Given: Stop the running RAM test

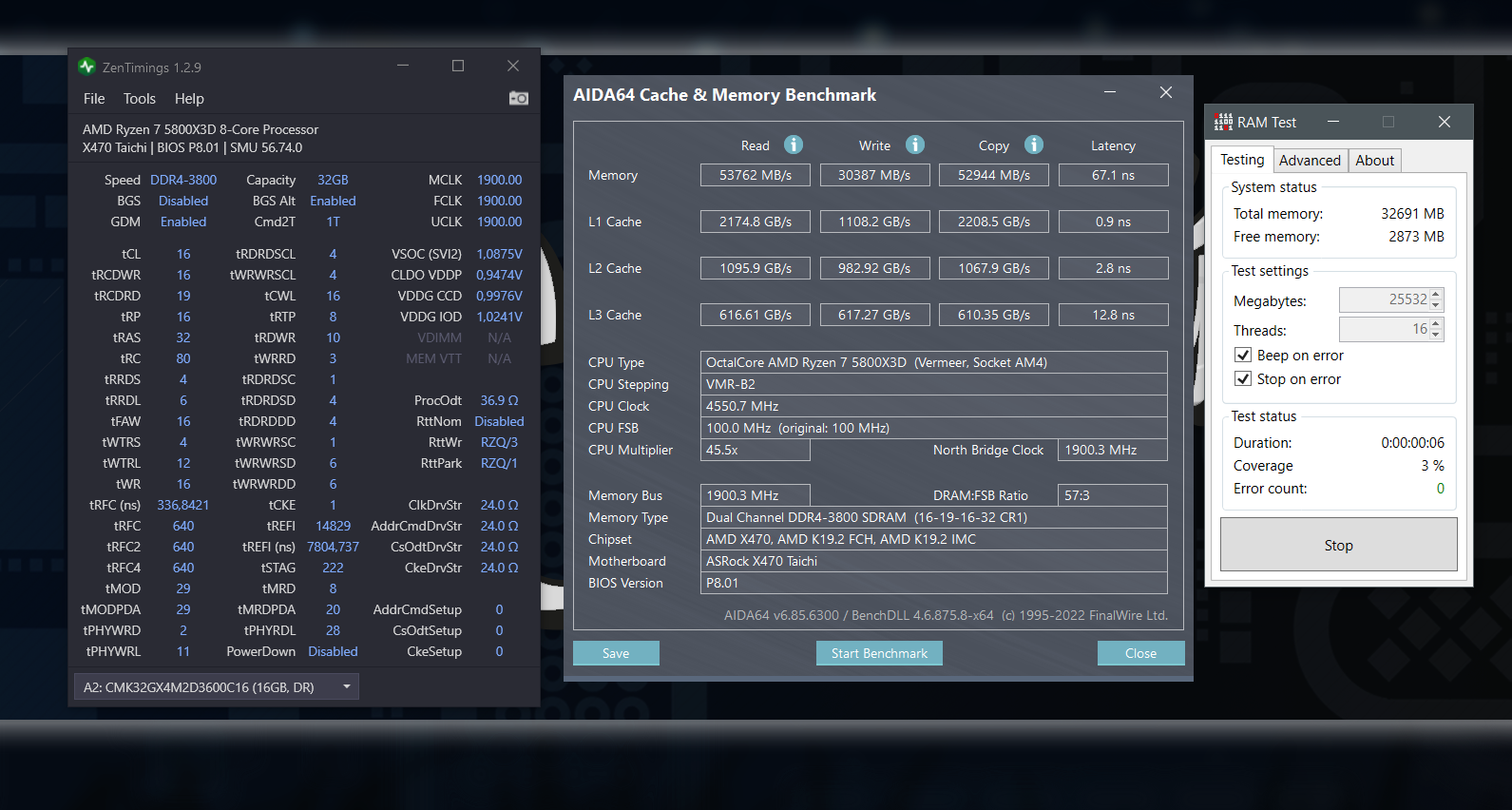Looking at the screenshot, I should 1338,545.
